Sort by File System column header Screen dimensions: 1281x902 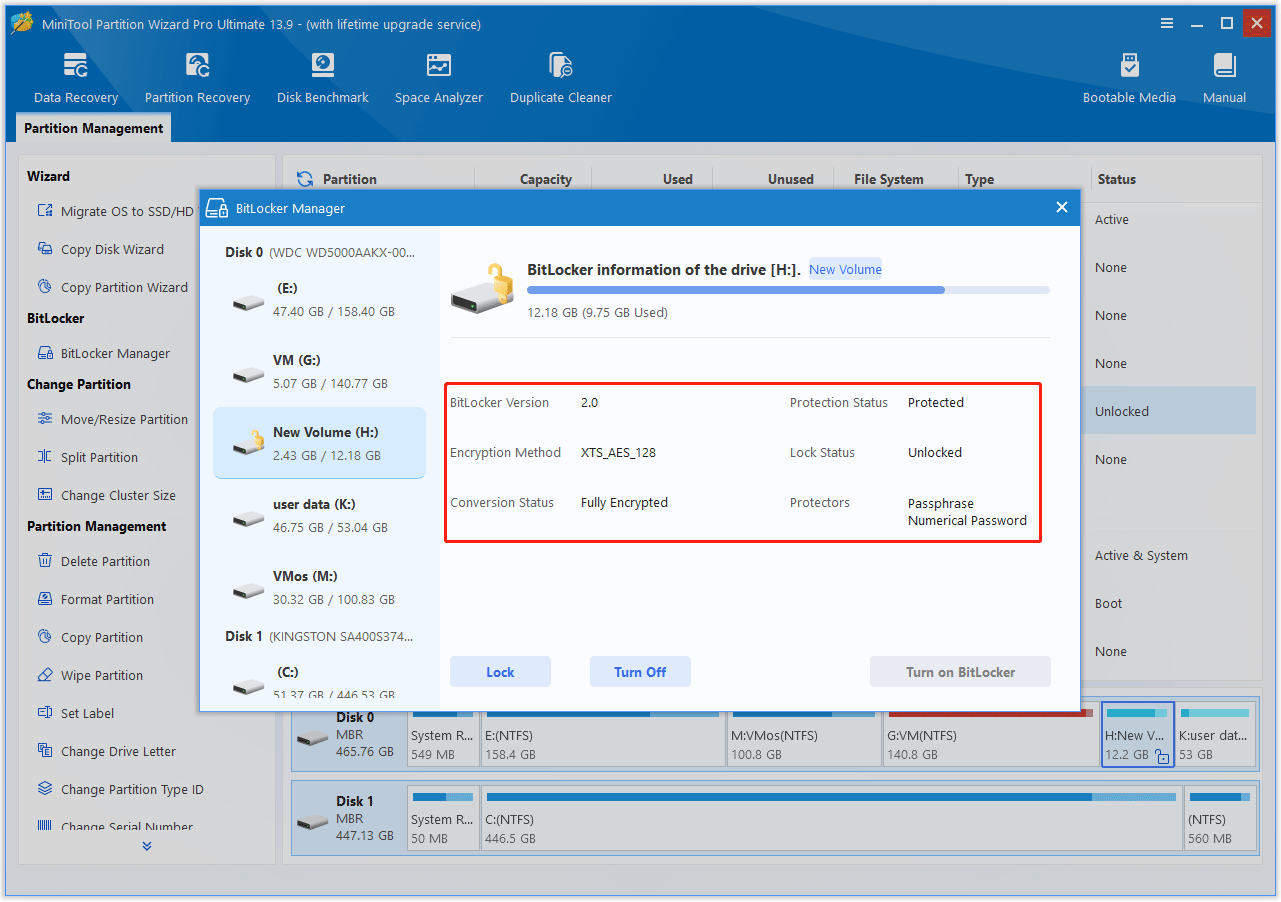[889, 179]
